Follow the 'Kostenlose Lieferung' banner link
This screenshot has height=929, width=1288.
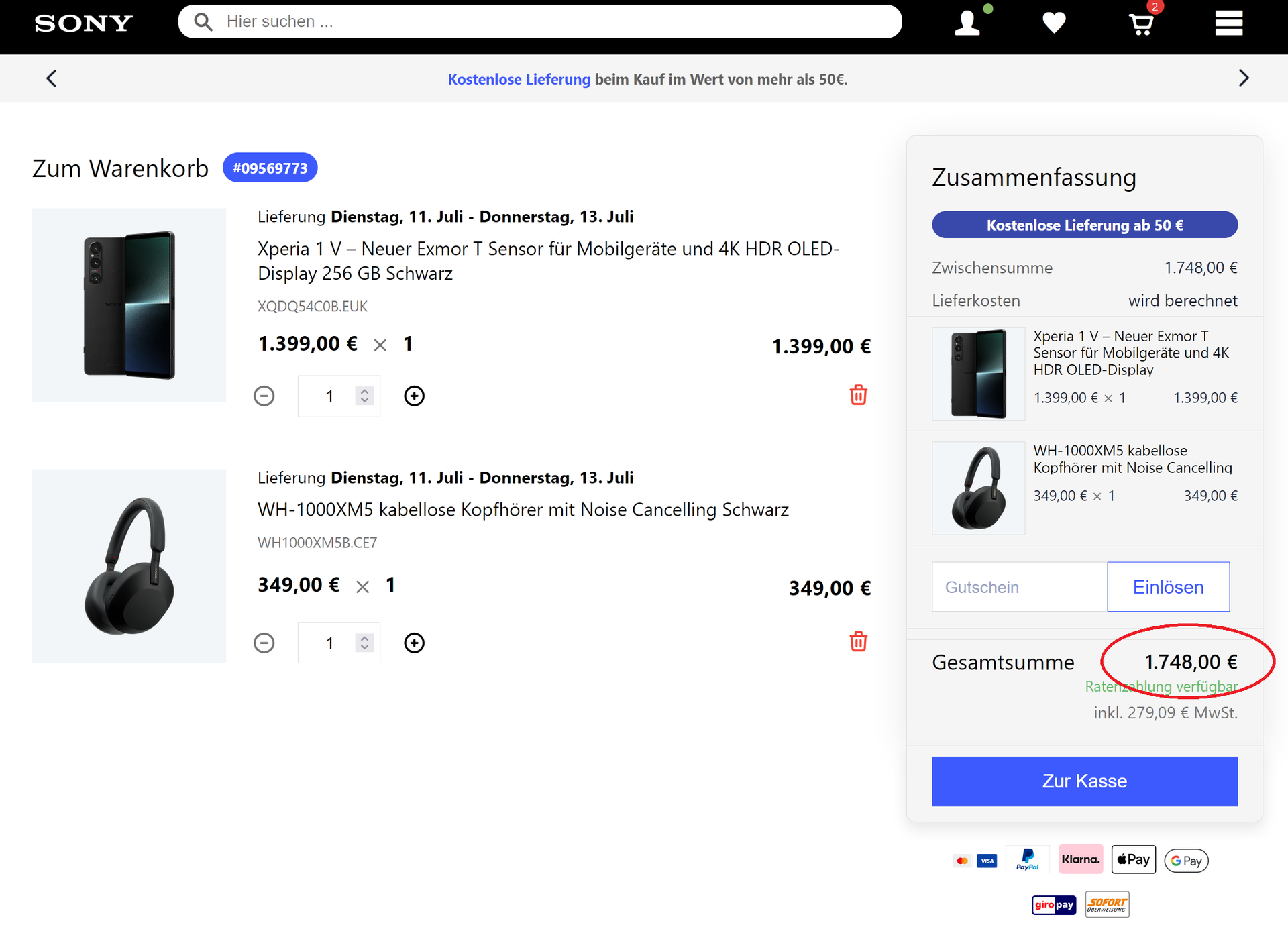(x=519, y=79)
